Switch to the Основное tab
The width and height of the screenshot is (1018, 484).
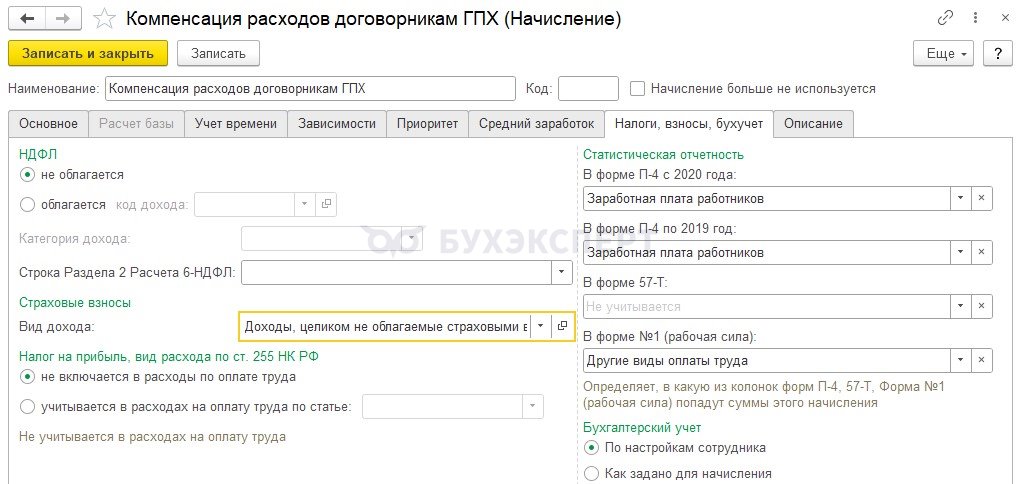pos(48,123)
